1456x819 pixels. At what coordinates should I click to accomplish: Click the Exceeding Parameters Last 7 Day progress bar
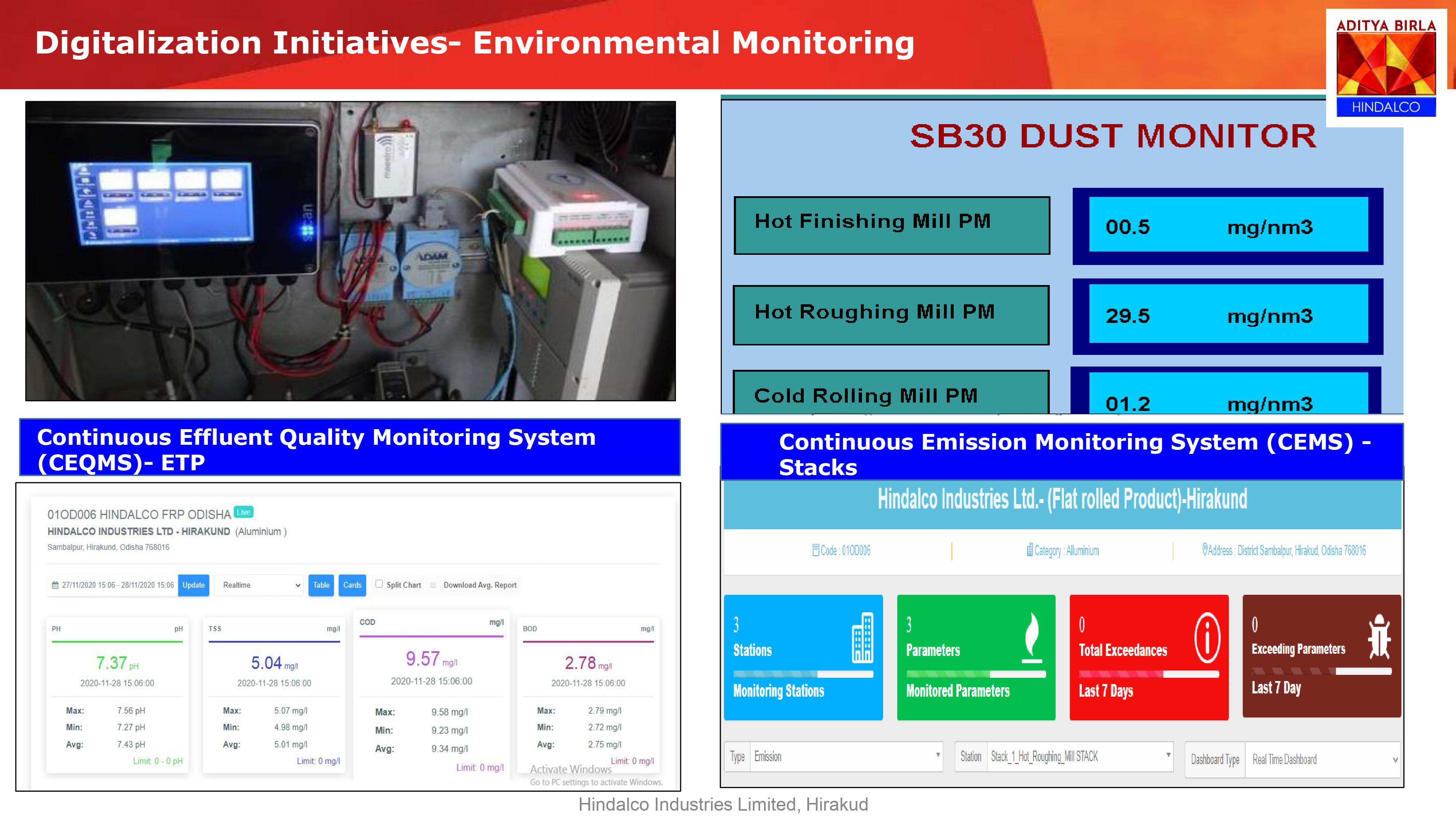pyautogui.click(x=1321, y=671)
